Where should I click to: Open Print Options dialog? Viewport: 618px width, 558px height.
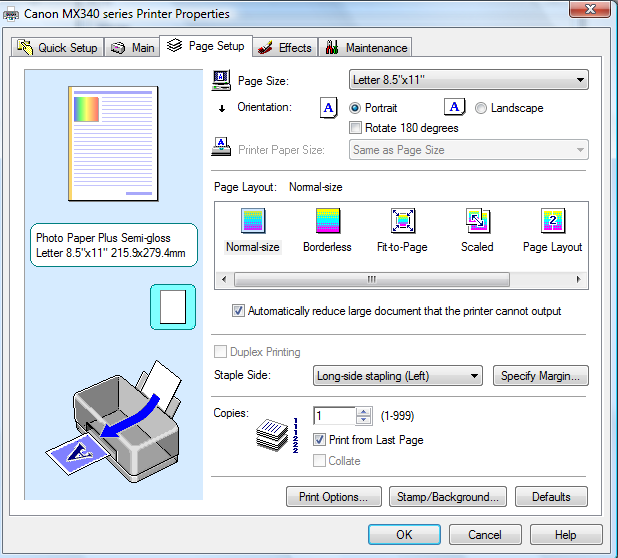pyautogui.click(x=333, y=497)
